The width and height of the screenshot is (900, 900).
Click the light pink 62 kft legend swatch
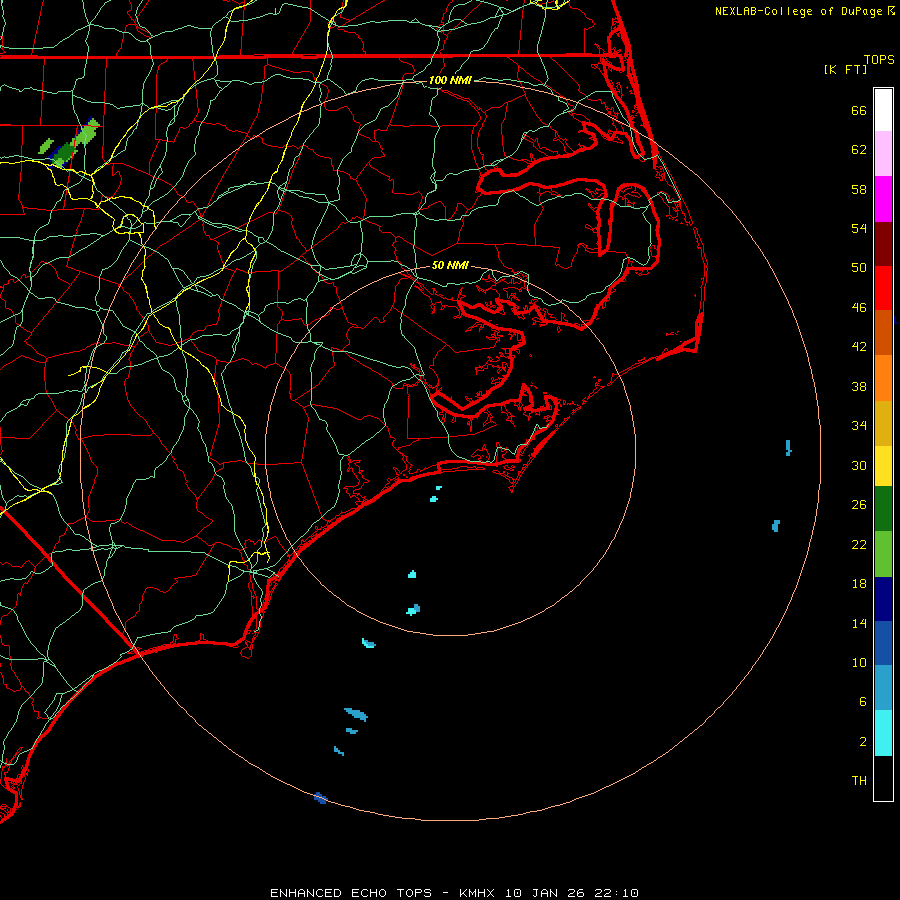tap(883, 154)
